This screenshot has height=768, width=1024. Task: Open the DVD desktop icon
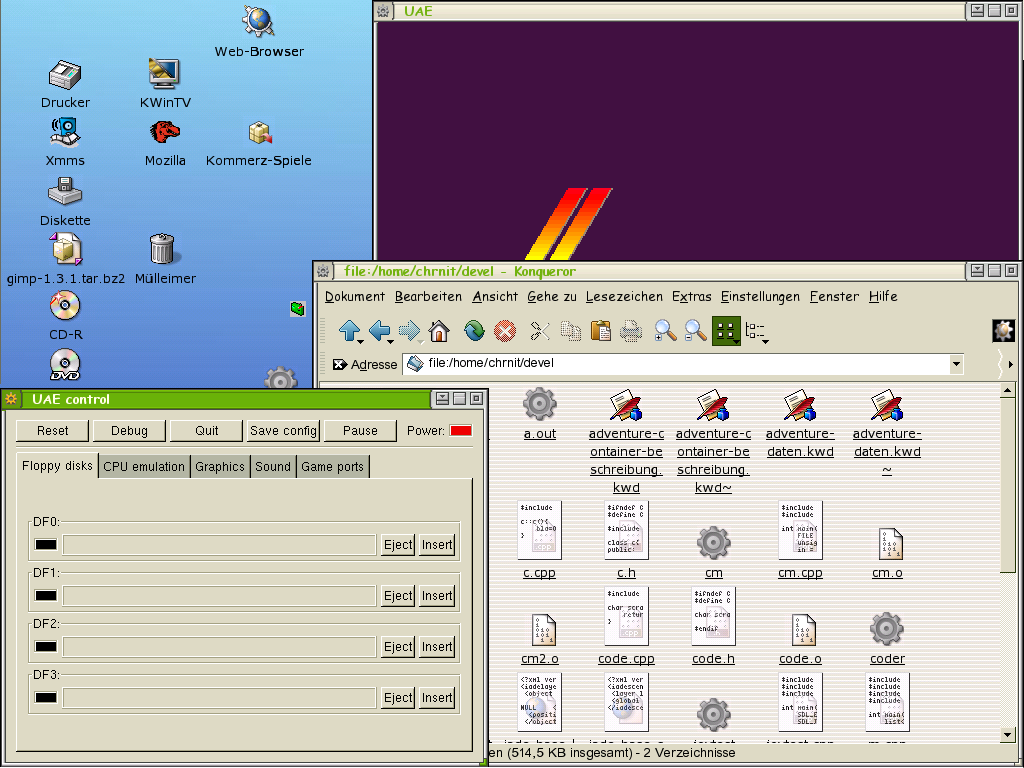point(65,365)
